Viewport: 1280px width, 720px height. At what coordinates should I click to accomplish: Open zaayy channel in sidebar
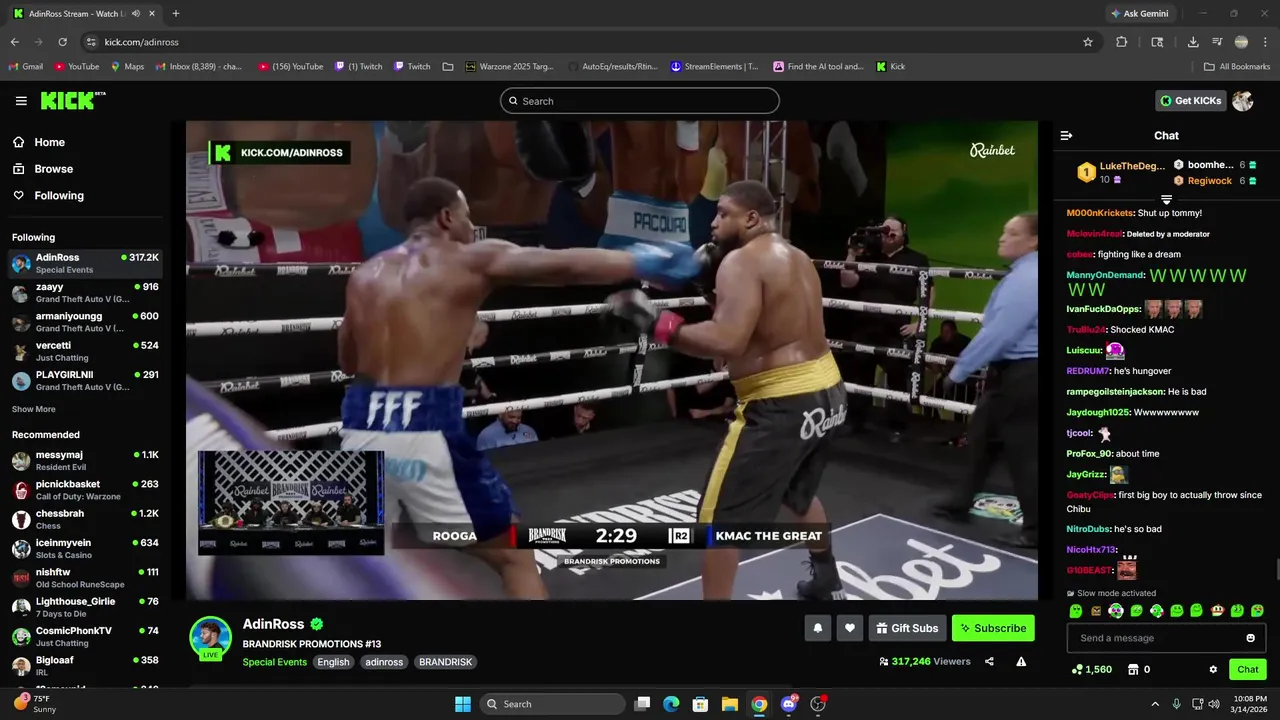click(85, 293)
